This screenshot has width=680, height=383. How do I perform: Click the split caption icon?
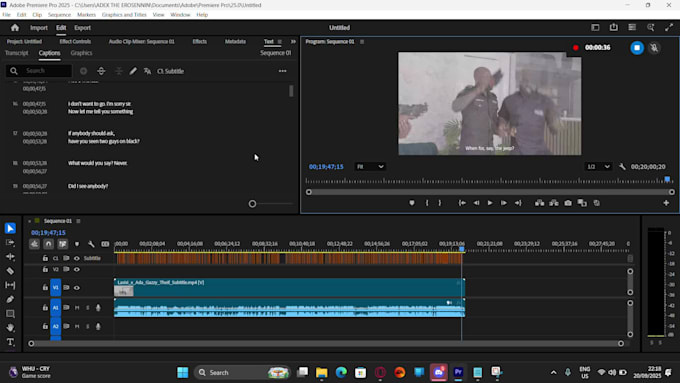coord(101,71)
